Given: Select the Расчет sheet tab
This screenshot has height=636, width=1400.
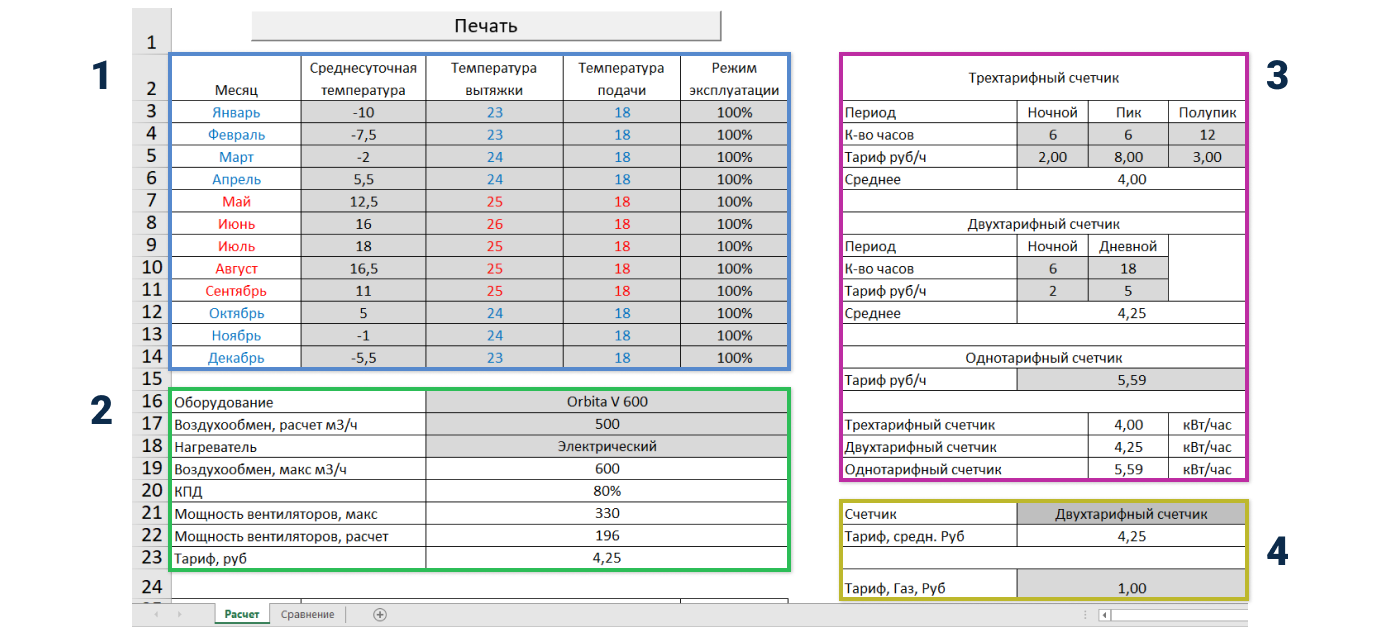Looking at the screenshot, I should tap(242, 614).
